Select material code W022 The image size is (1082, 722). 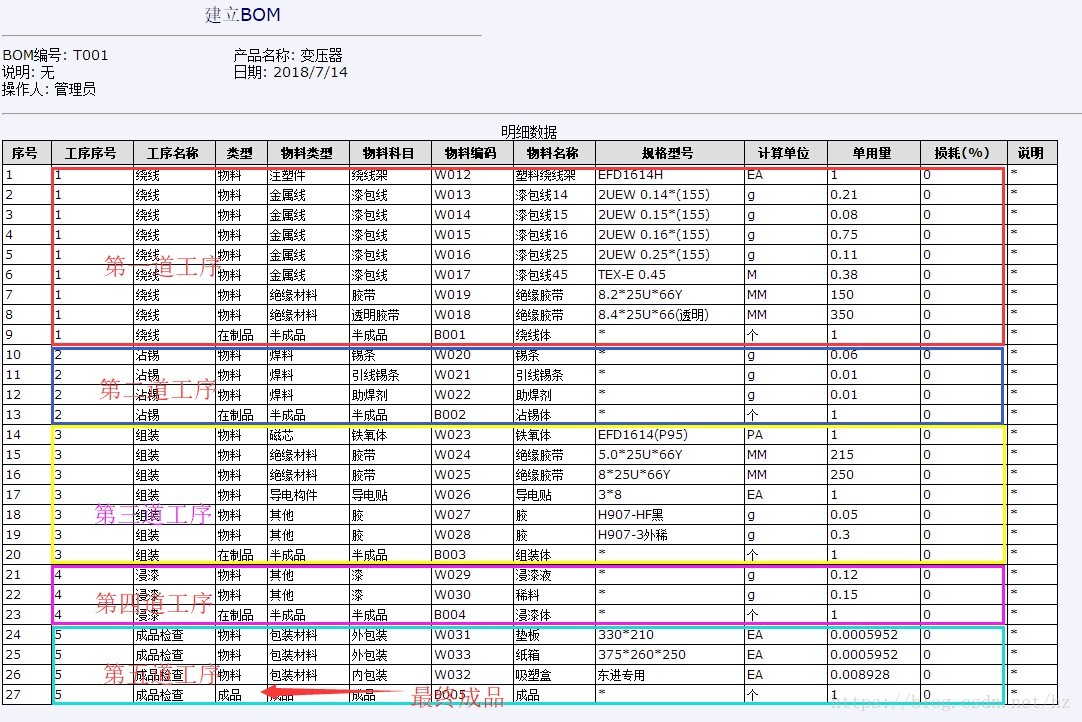[453, 395]
